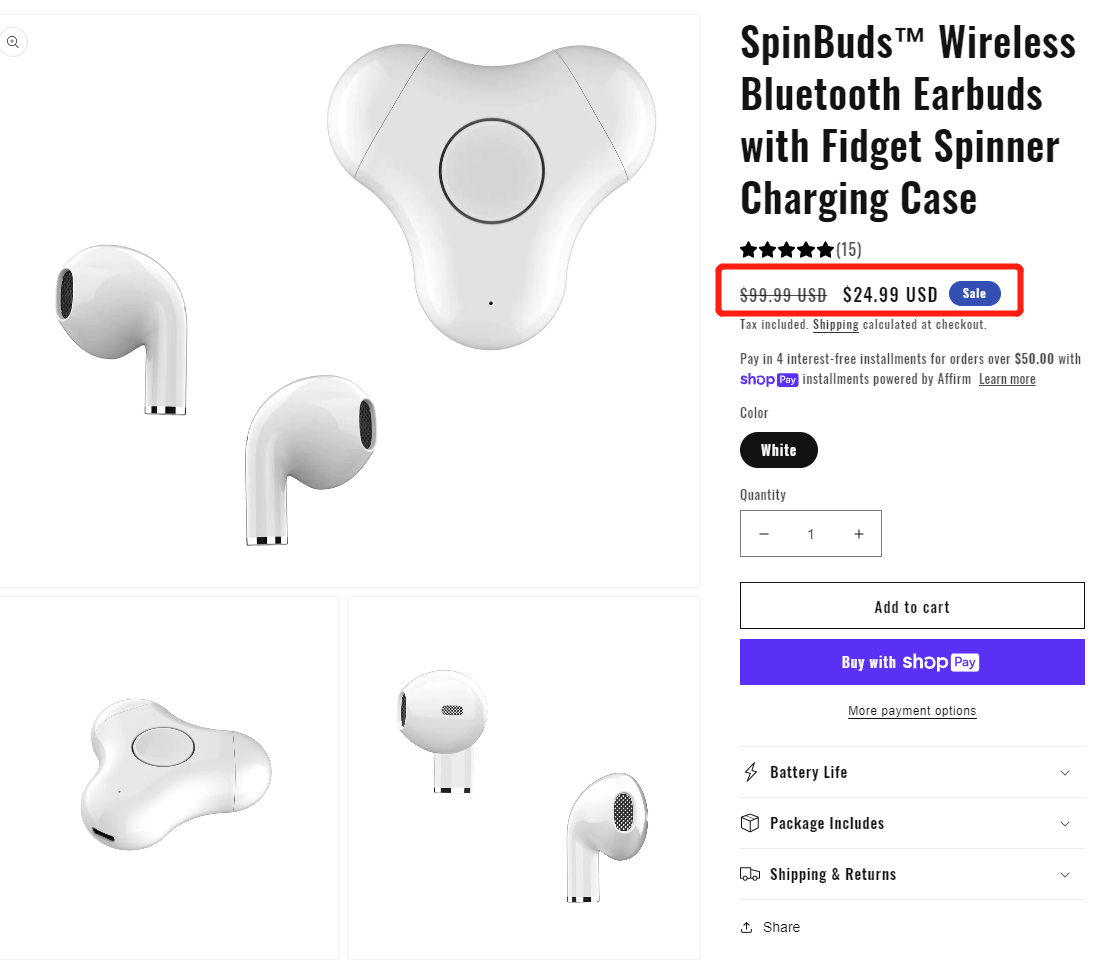The image size is (1110, 964).
Task: Click the Battery Life lightning bolt icon
Action: (x=751, y=772)
